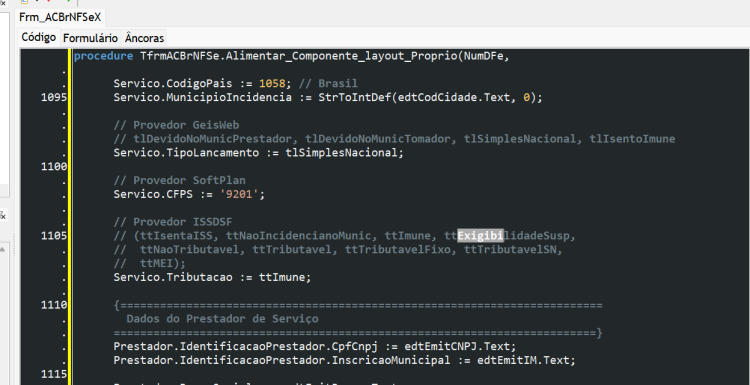
Task: Click 'tlIsentoImune' in the comment
Action: [632, 139]
